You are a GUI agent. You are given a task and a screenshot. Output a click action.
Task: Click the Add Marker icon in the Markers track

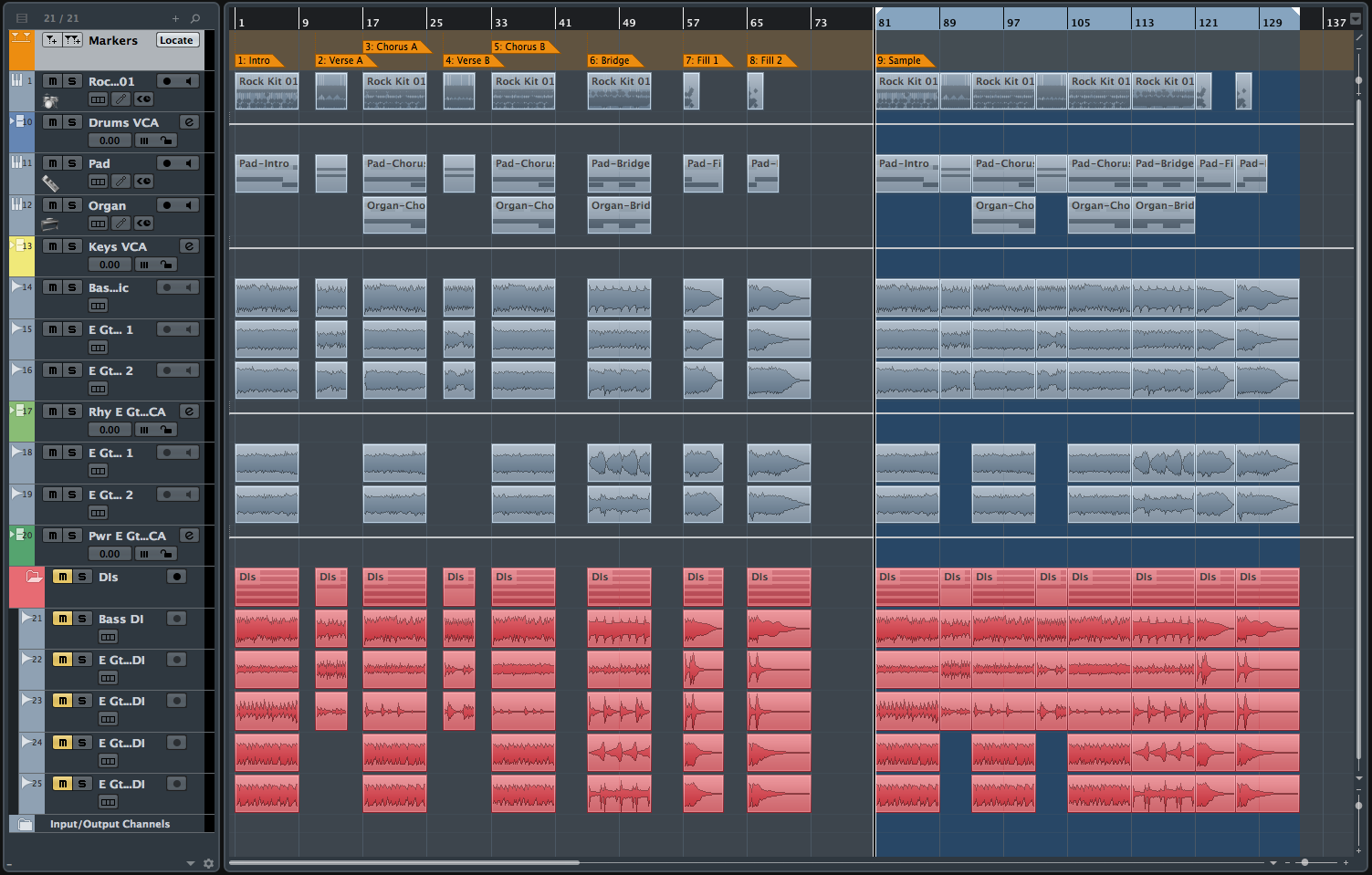(x=53, y=40)
